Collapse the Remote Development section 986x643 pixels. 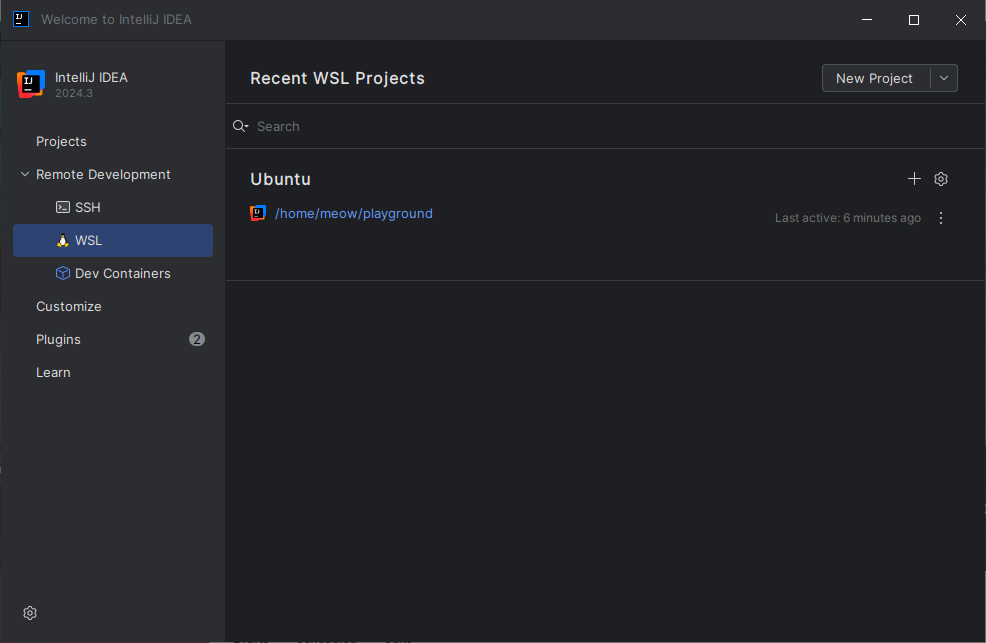[25, 174]
